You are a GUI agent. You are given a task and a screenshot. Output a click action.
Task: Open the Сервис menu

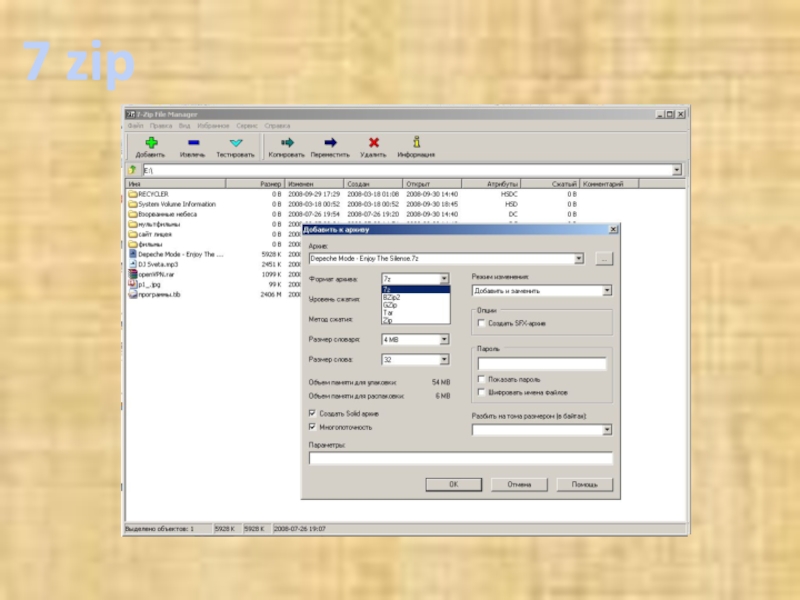pyautogui.click(x=247, y=126)
